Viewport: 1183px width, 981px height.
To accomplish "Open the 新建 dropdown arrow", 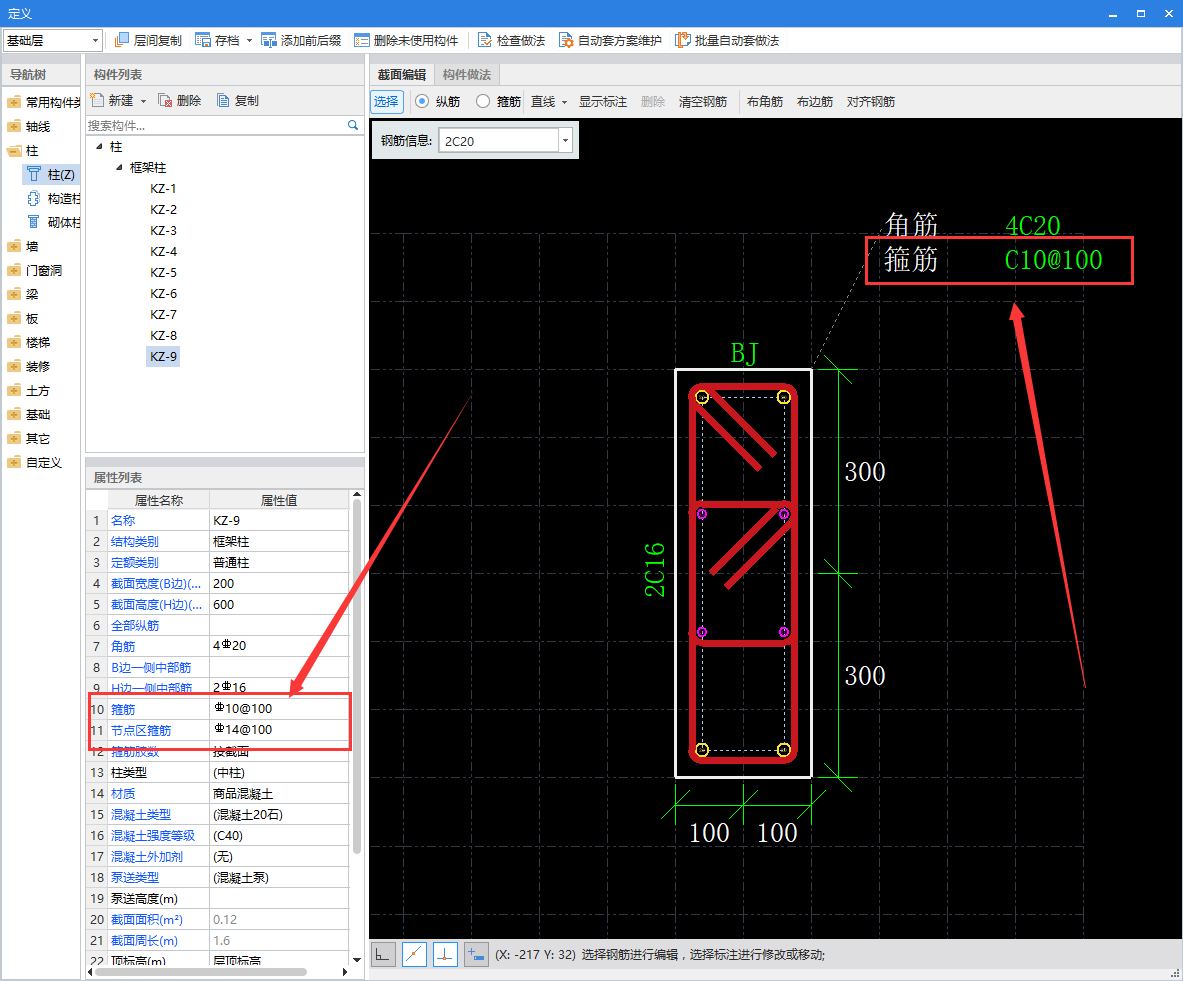I will click(x=143, y=101).
